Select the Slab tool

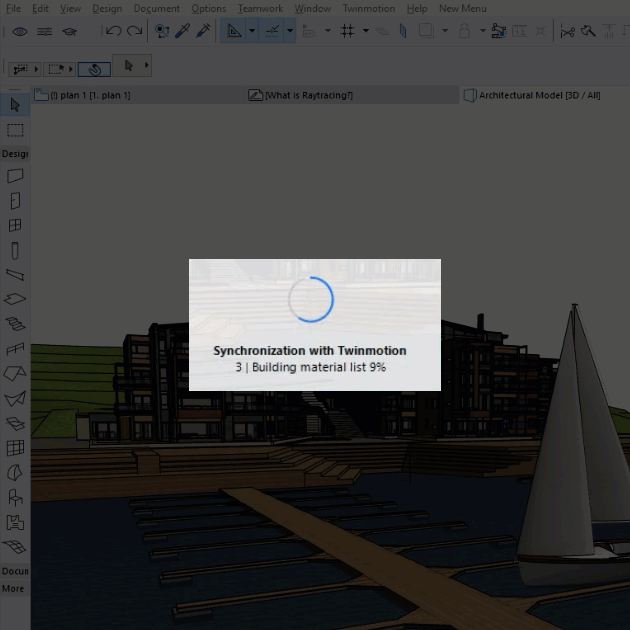pyautogui.click(x=15, y=299)
